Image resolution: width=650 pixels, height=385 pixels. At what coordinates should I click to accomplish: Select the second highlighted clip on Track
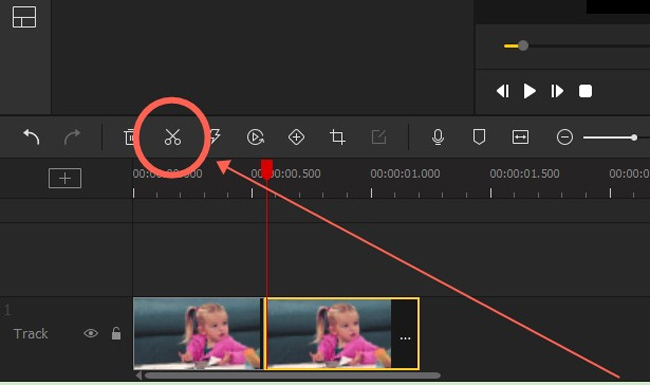[342, 333]
